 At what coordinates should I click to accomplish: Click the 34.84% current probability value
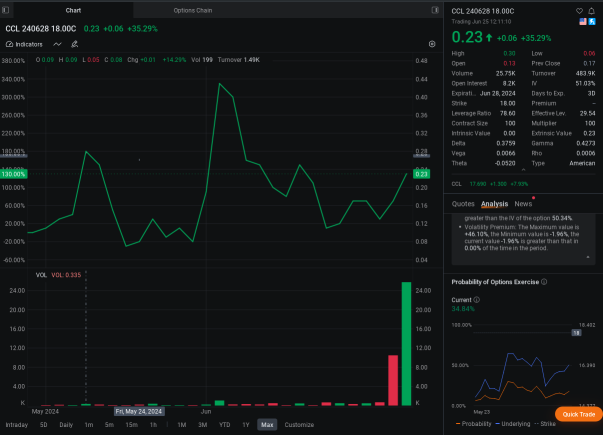[x=463, y=309]
